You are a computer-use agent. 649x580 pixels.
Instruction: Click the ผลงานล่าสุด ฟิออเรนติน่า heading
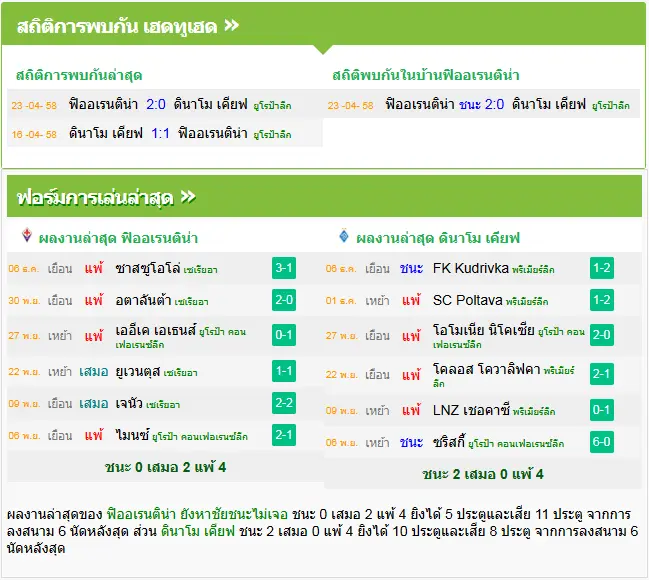(118, 238)
